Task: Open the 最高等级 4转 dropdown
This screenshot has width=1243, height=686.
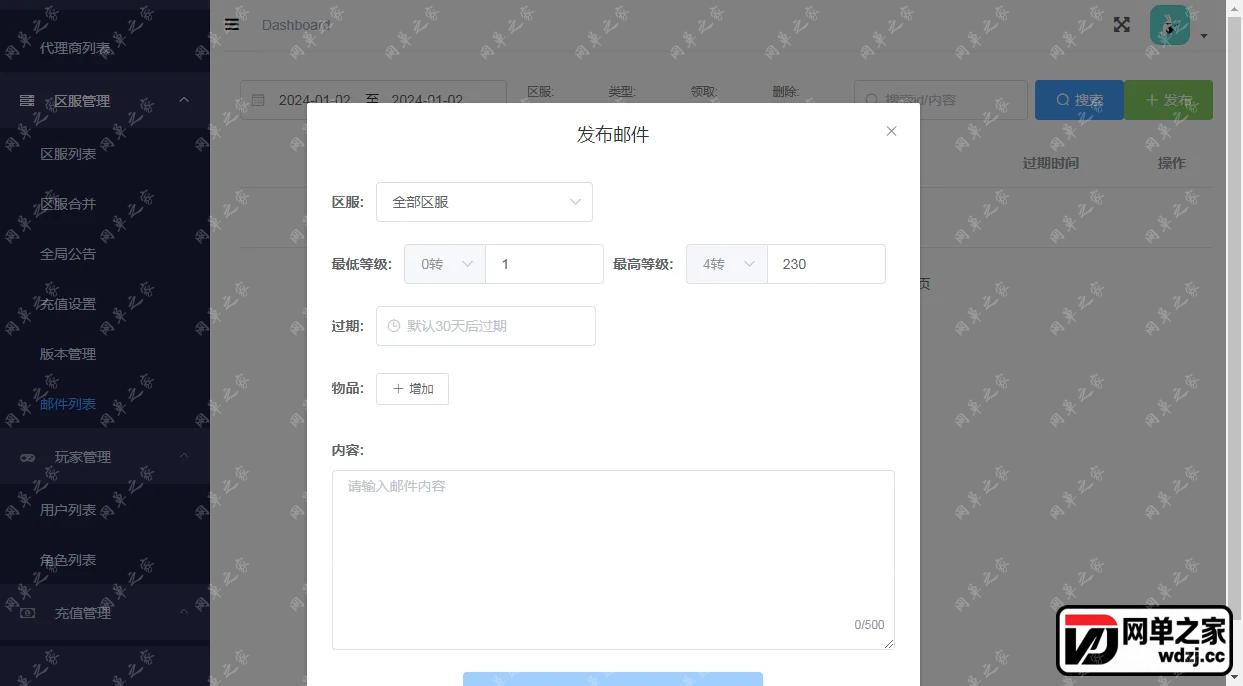Action: (x=727, y=264)
